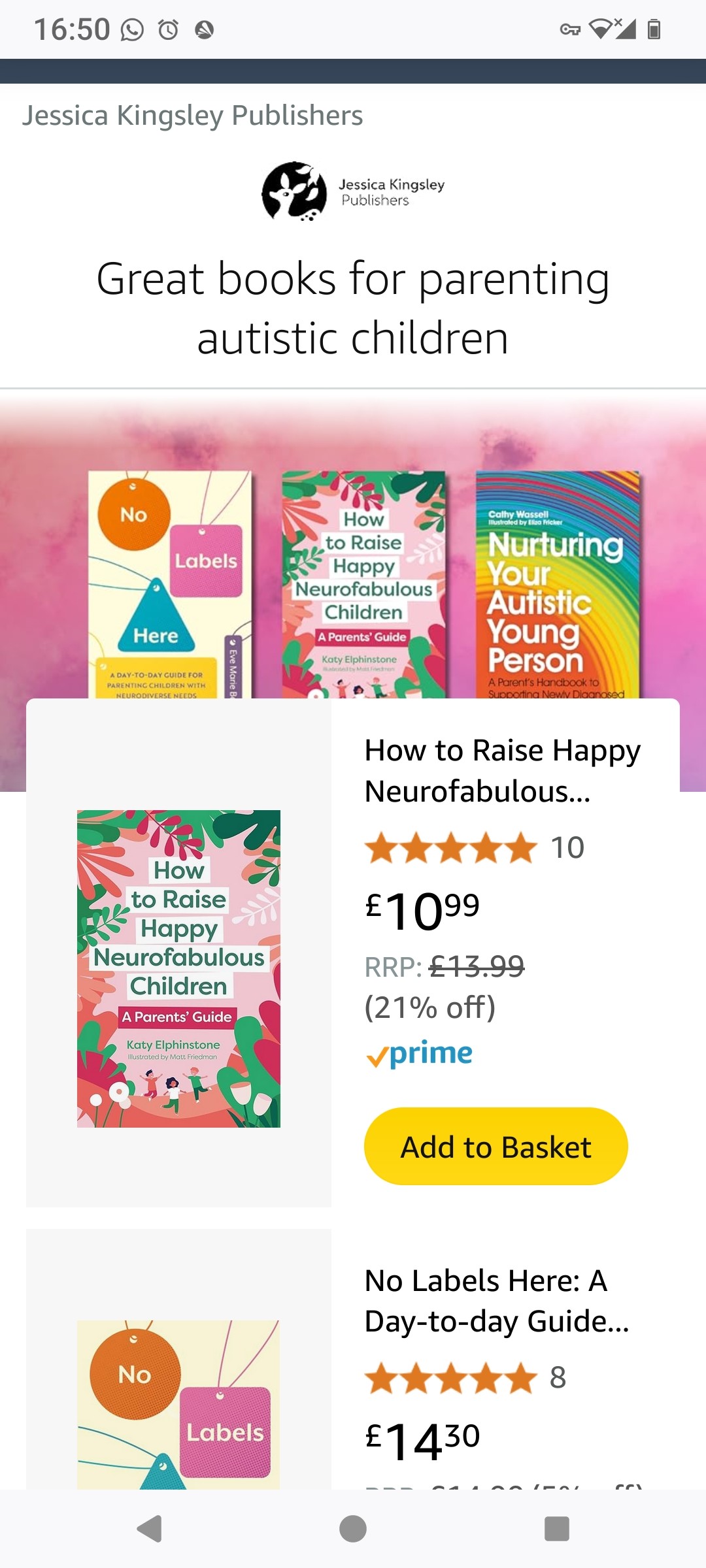Image resolution: width=706 pixels, height=1568 pixels.
Task: Tap the VPN key status icon
Action: click(x=570, y=29)
